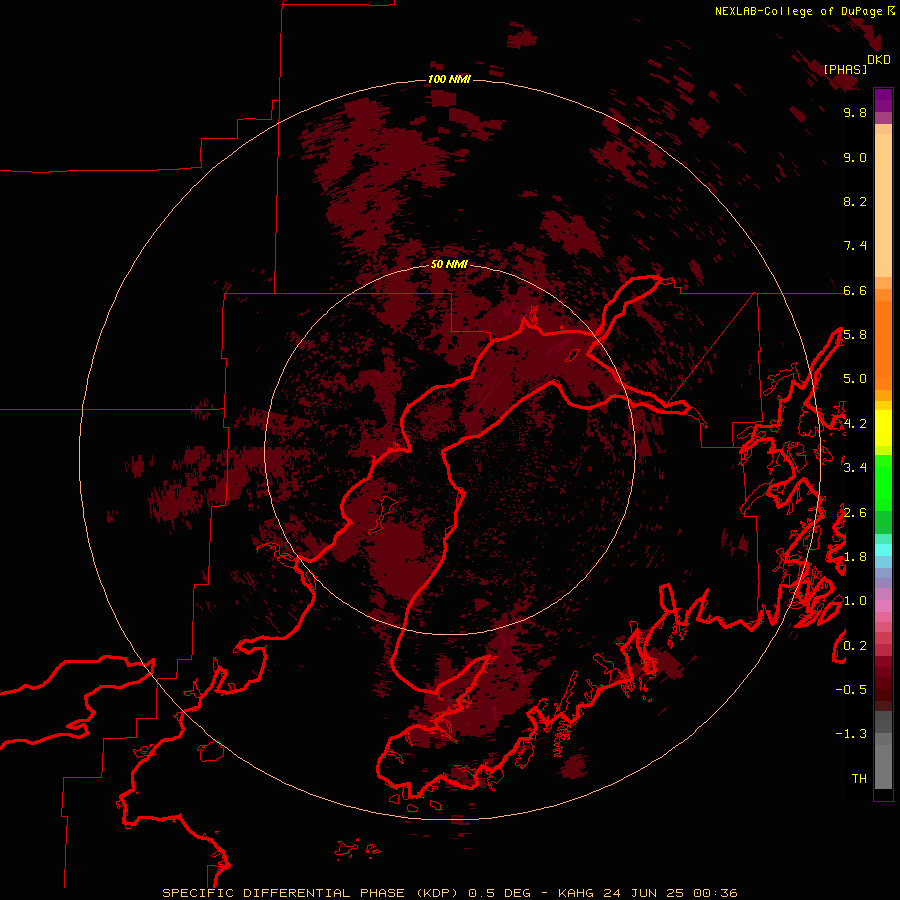This screenshot has width=900, height=900.
Task: Select the 1.0 value on the color scale
Action: 855,601
